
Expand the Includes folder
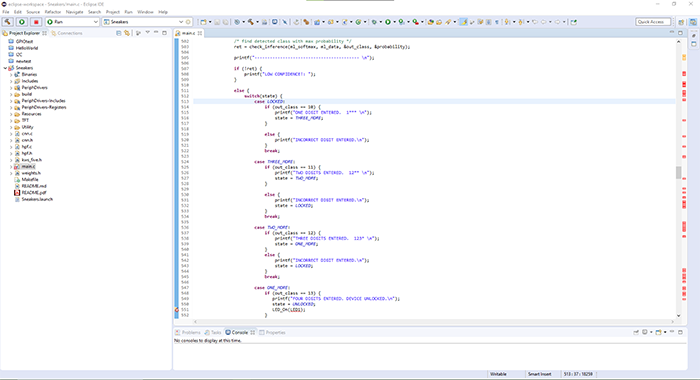tap(11, 81)
